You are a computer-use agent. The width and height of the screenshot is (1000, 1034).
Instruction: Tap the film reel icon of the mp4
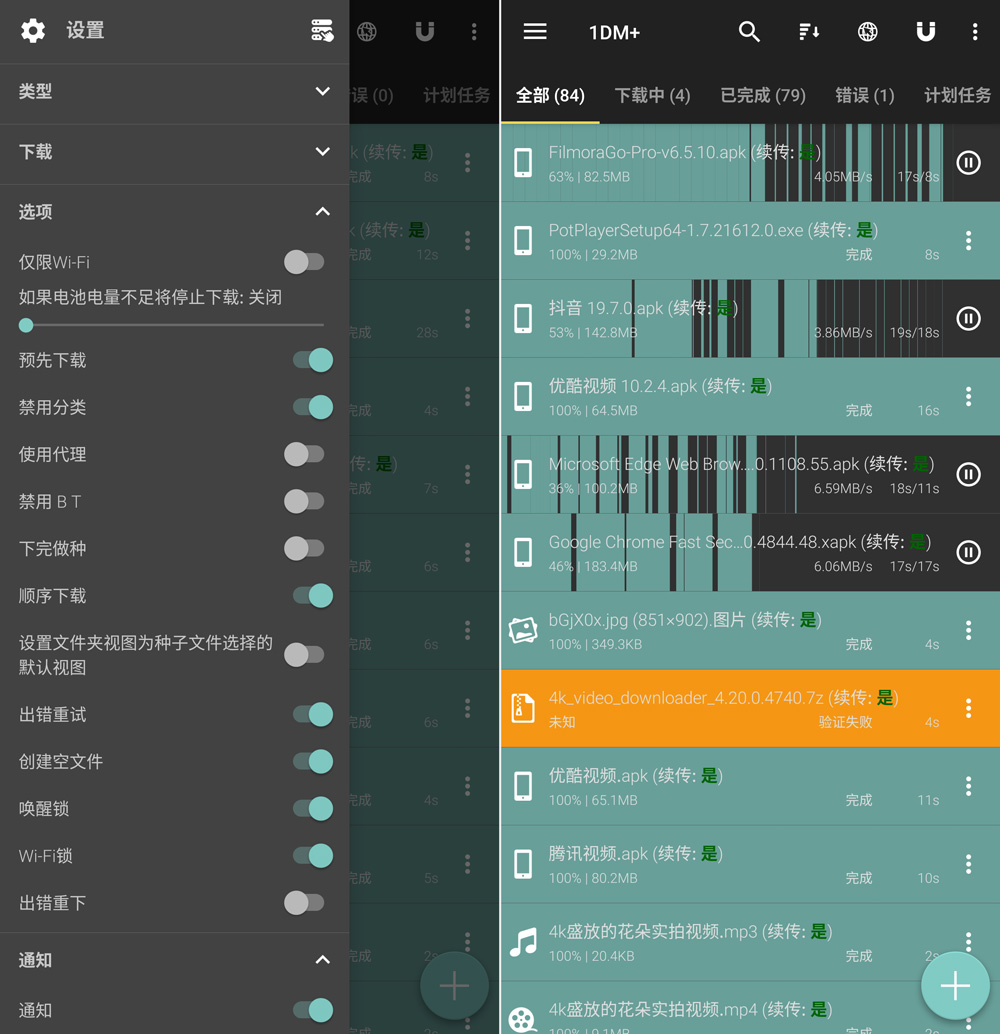pyautogui.click(x=522, y=1019)
